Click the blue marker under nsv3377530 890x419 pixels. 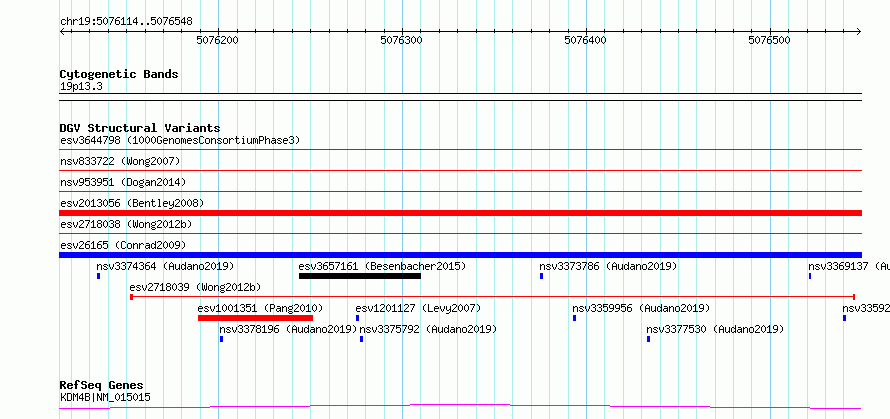point(648,339)
